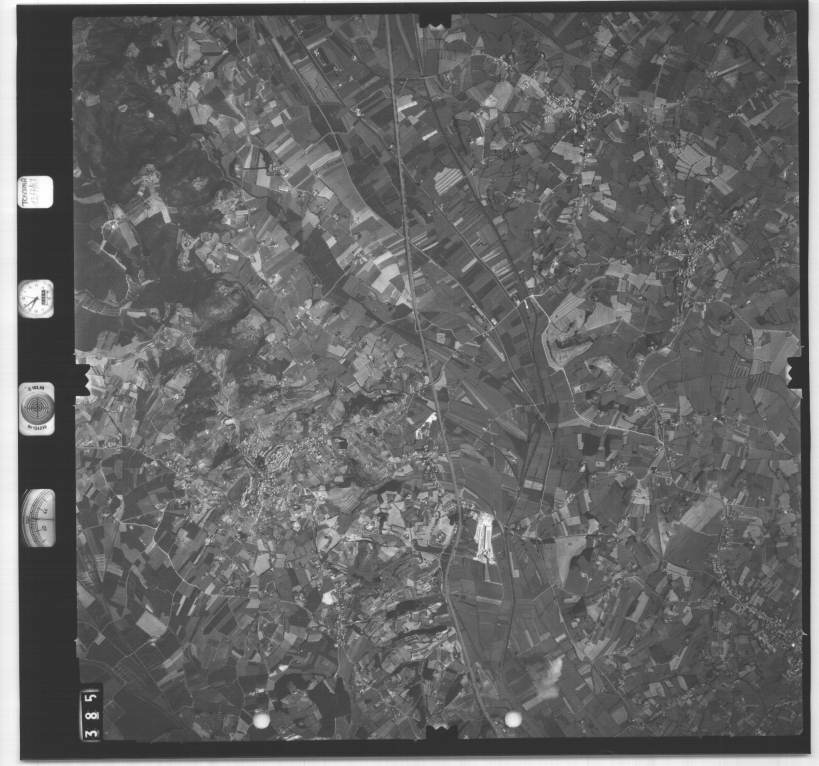
Task: Click the right edge fiducial notch
Action: (796, 371)
